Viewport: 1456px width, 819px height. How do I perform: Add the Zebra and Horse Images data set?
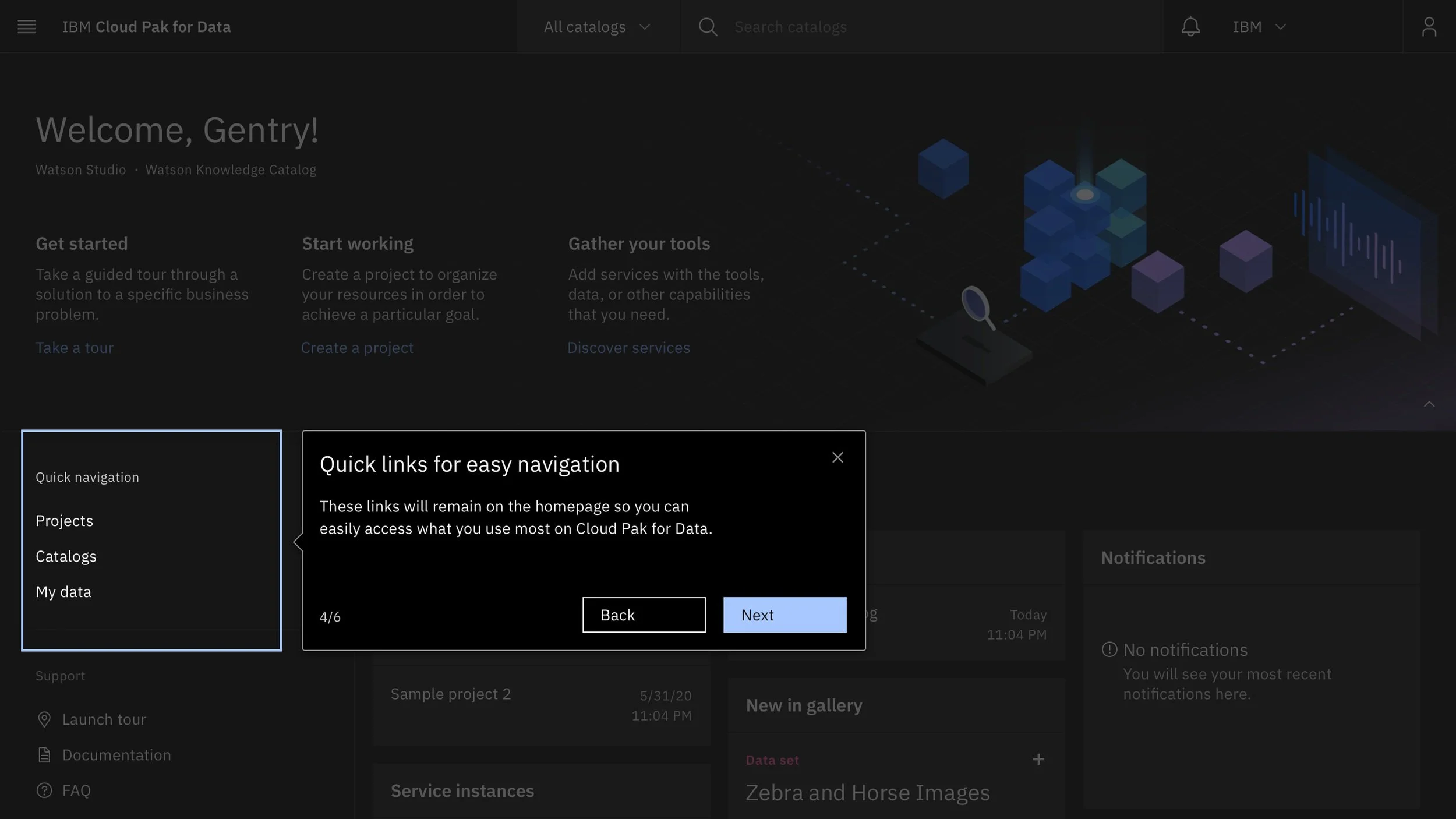point(1038,760)
